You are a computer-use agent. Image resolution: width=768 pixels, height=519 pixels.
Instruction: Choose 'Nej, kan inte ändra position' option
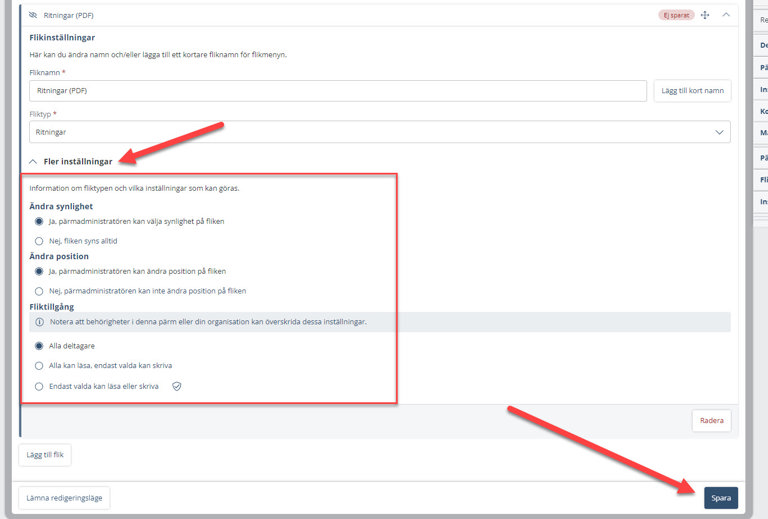(x=39, y=291)
